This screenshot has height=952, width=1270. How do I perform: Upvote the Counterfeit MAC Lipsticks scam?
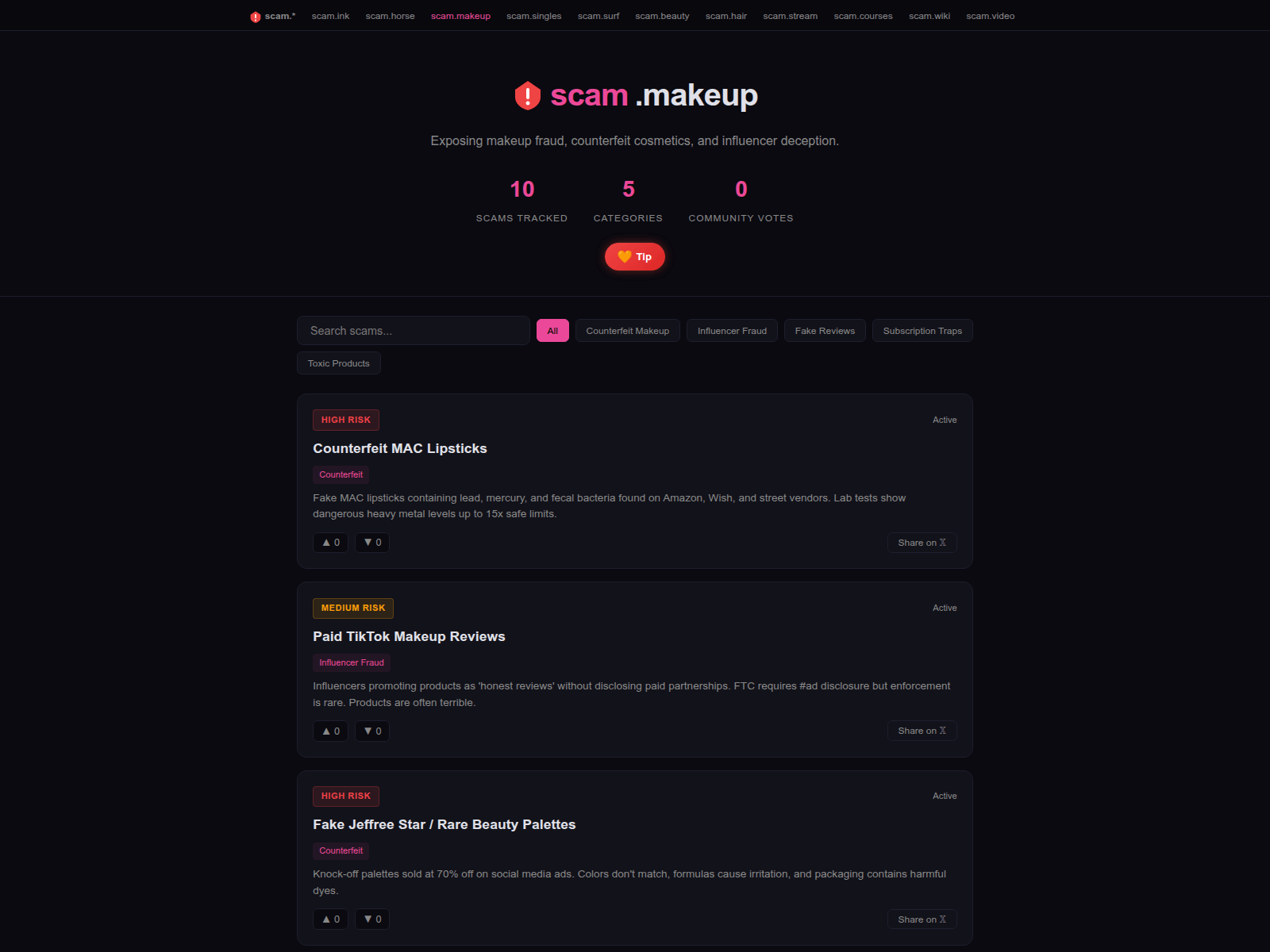coord(330,543)
